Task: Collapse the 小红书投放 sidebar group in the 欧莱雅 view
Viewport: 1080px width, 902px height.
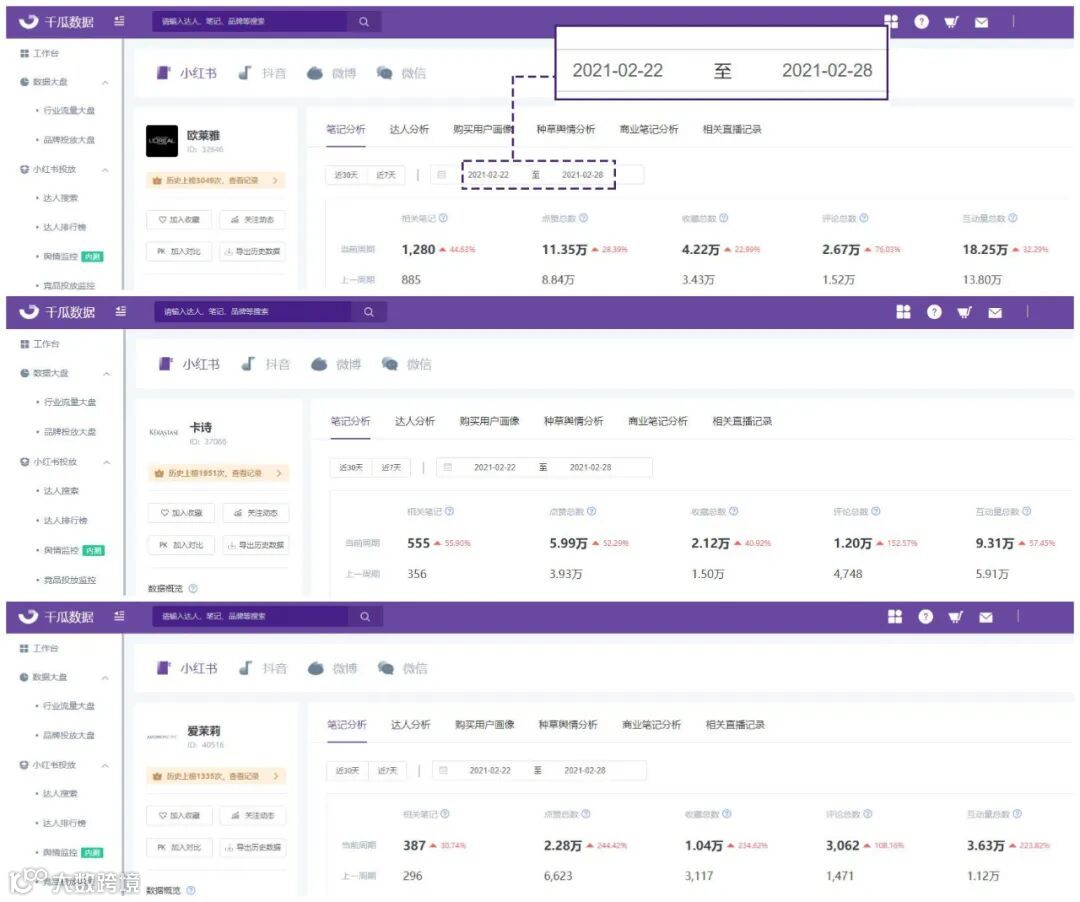Action: point(105,169)
